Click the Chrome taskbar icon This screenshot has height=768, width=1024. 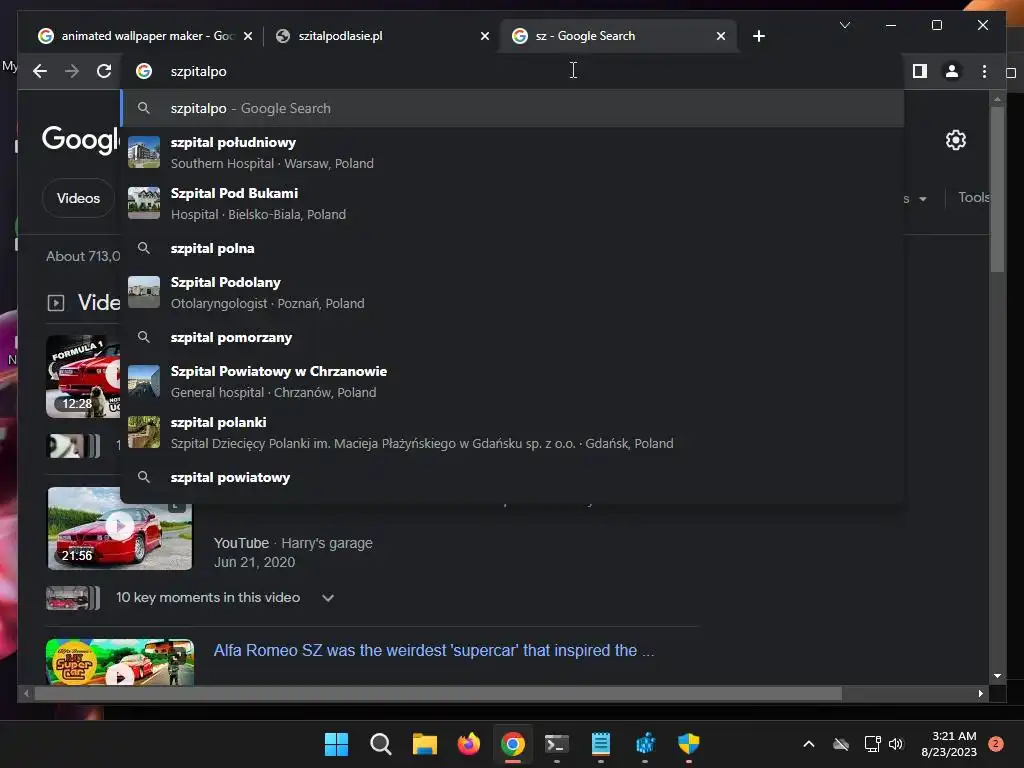coord(513,744)
